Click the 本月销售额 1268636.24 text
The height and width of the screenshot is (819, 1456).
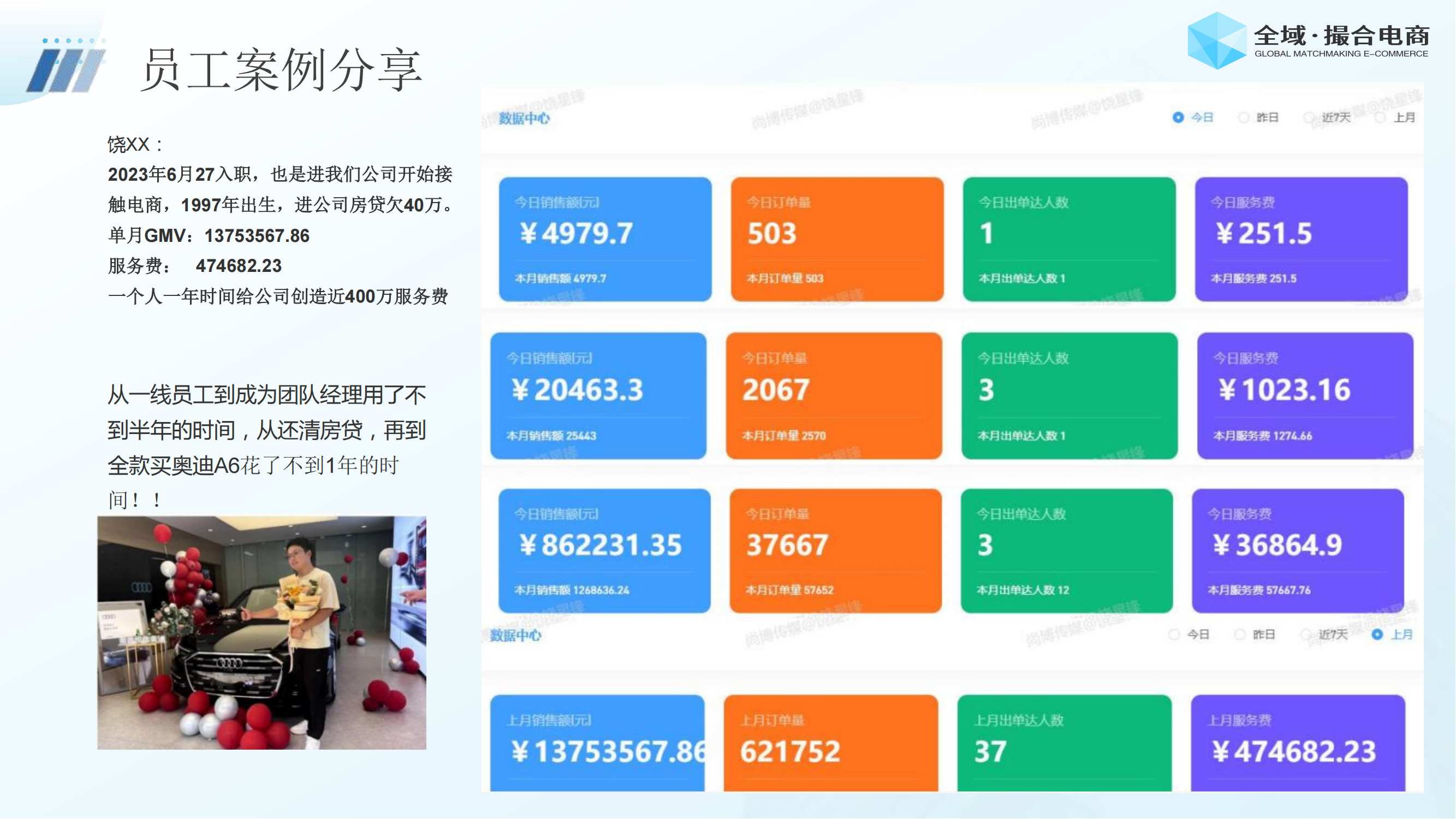pyautogui.click(x=572, y=590)
